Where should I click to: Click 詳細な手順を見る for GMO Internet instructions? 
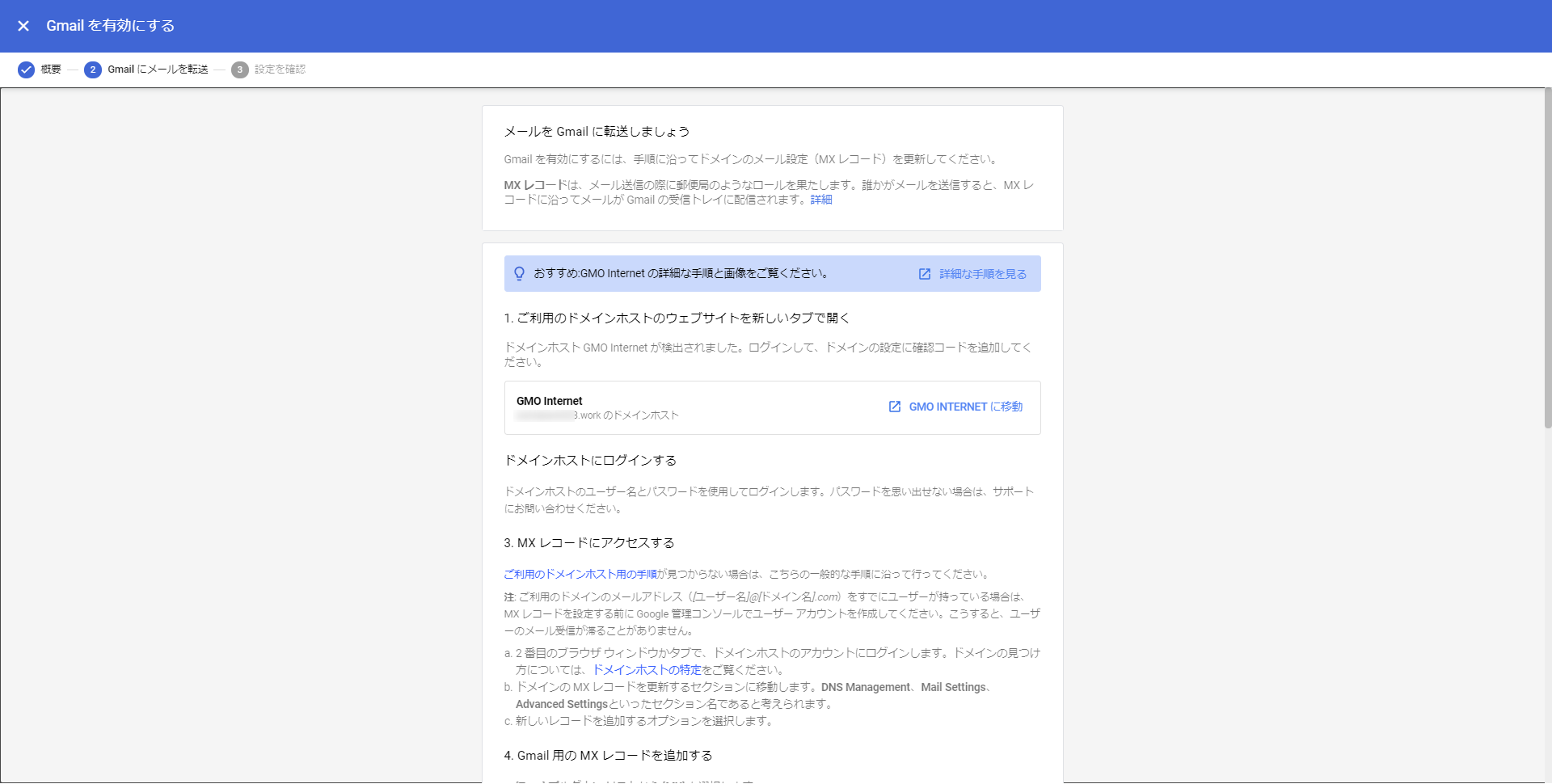click(983, 273)
